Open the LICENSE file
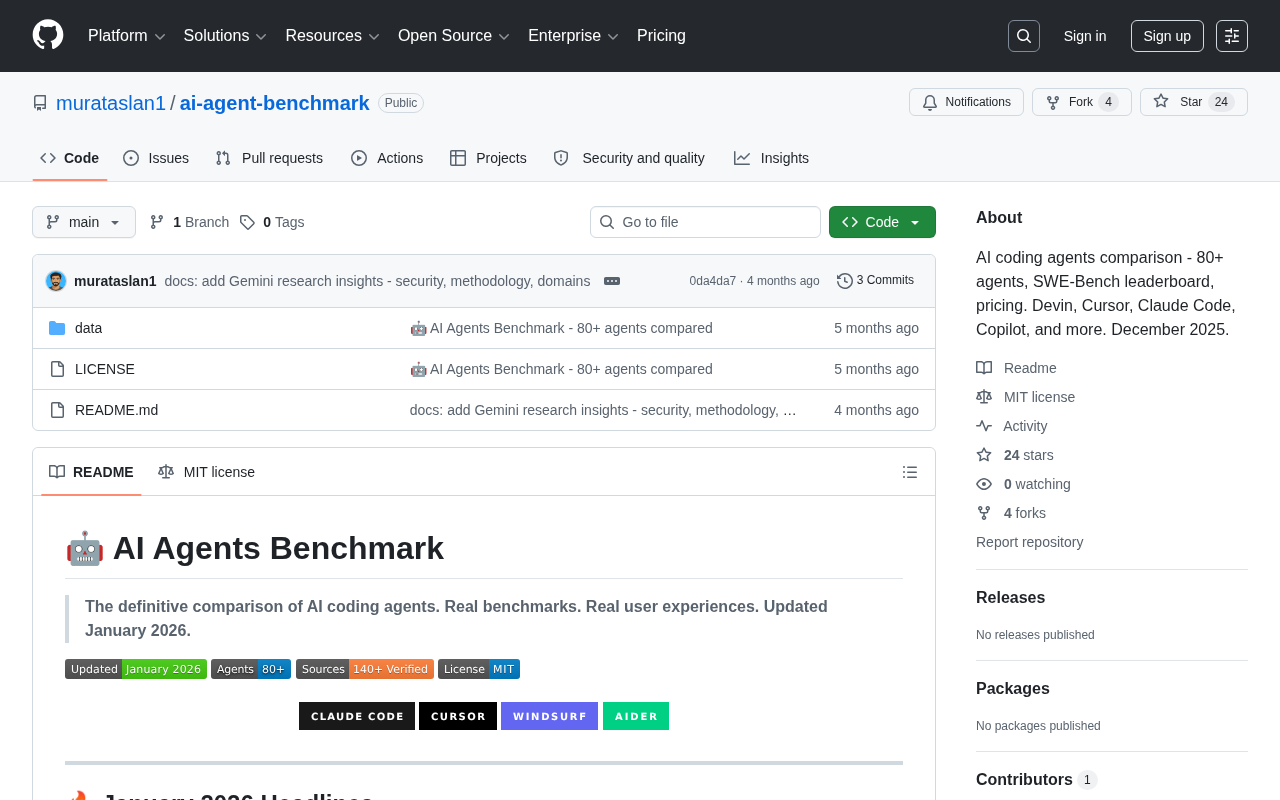Viewport: 1280px width, 800px height. (105, 369)
